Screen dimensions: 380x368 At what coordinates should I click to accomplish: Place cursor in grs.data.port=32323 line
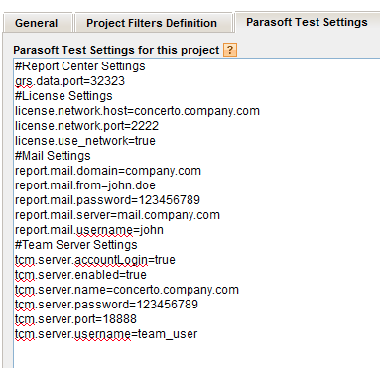click(70, 81)
